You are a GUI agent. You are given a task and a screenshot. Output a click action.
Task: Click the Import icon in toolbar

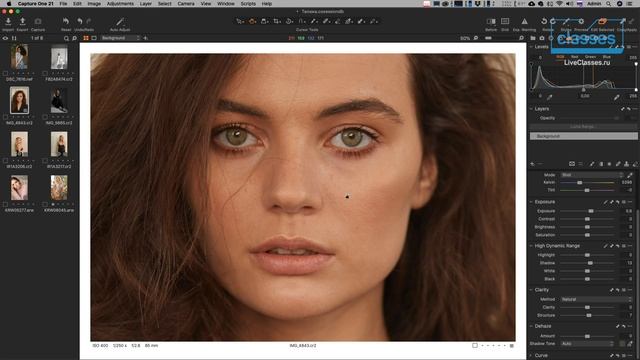[x=8, y=21]
